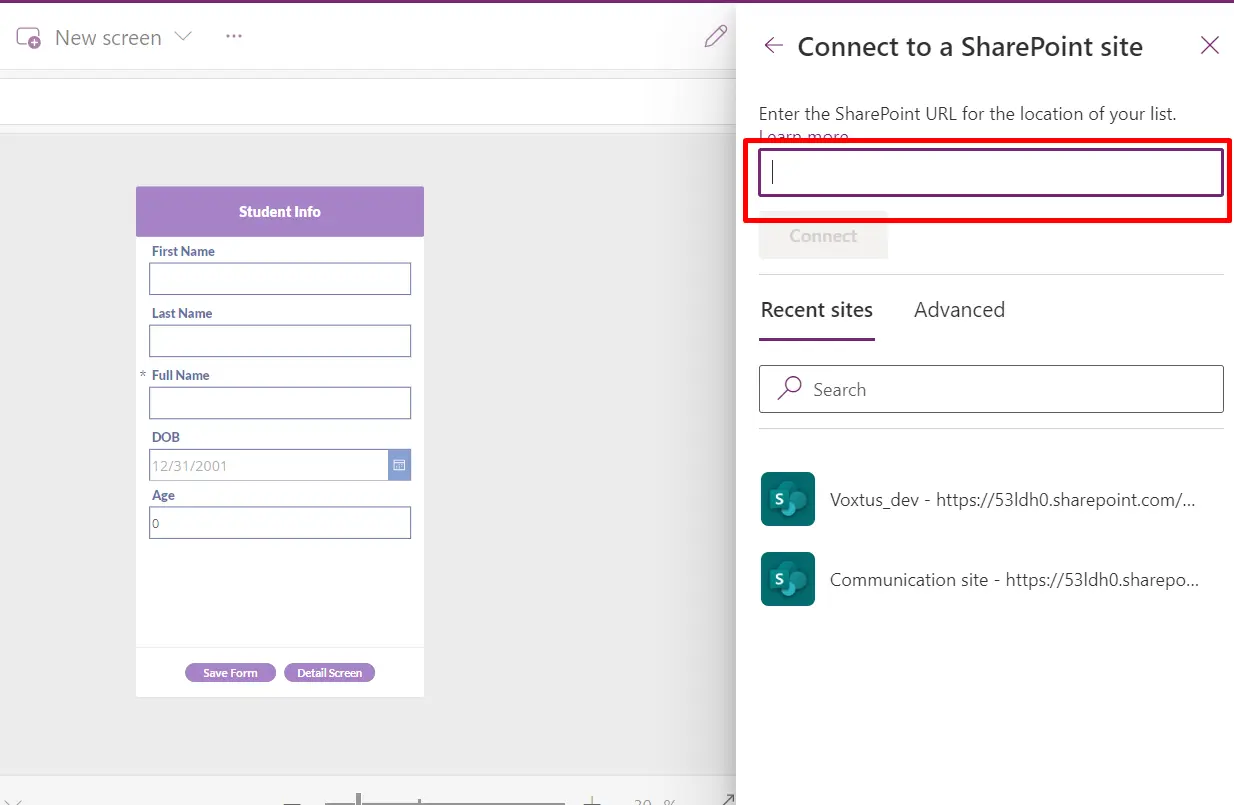Viewport: 1234px width, 805px height.
Task: Focus the SharePoint URL input field
Action: pos(991,173)
